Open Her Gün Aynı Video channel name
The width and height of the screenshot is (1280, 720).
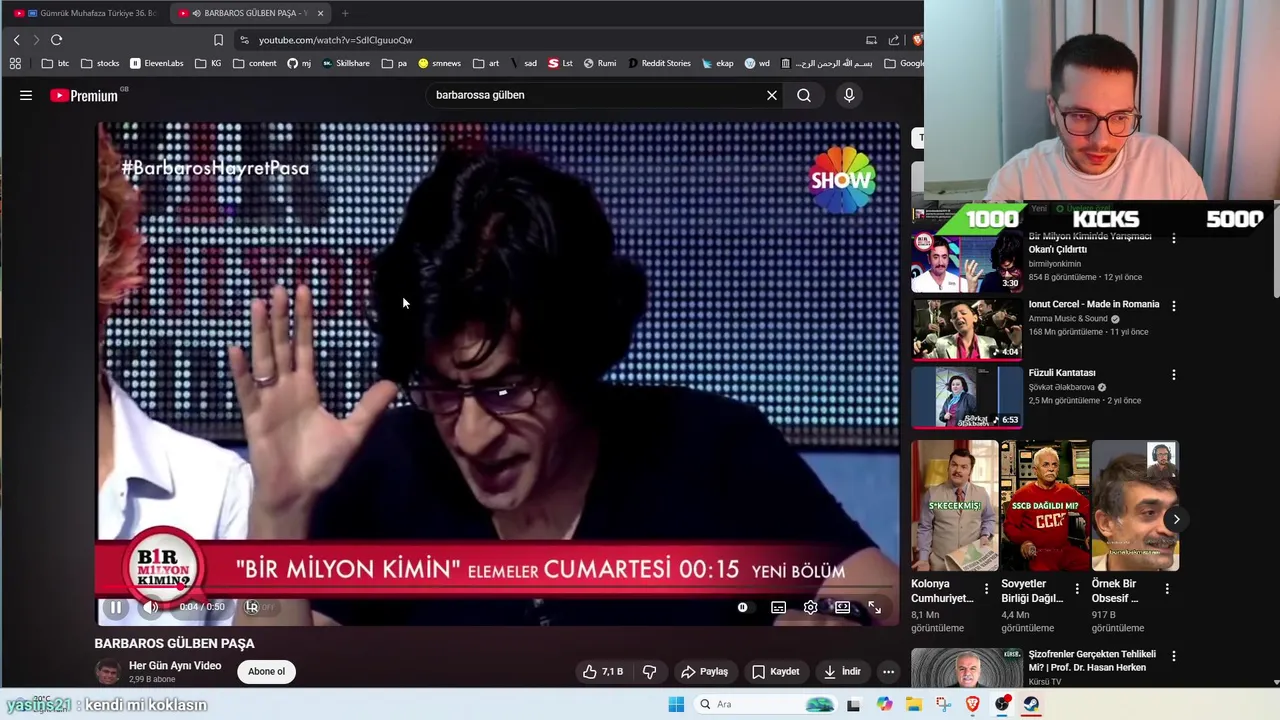coord(175,665)
